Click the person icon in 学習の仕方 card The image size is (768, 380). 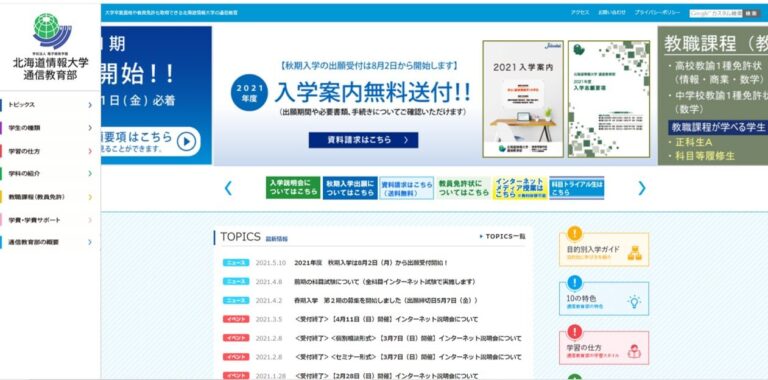click(634, 351)
